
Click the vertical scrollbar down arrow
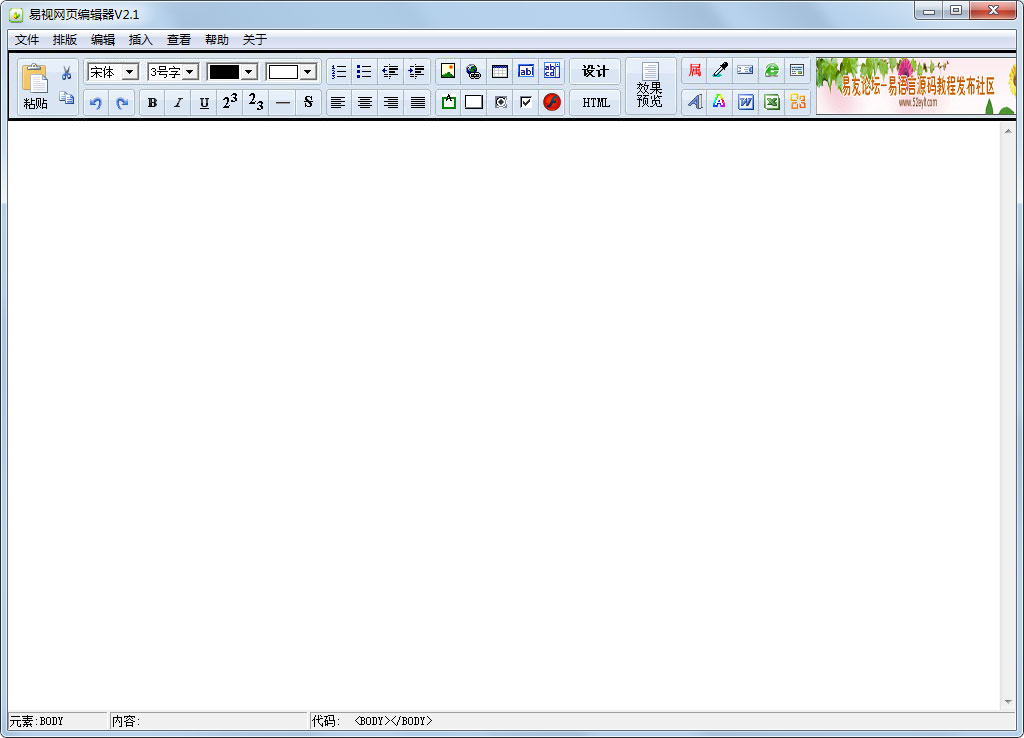pos(1008,702)
